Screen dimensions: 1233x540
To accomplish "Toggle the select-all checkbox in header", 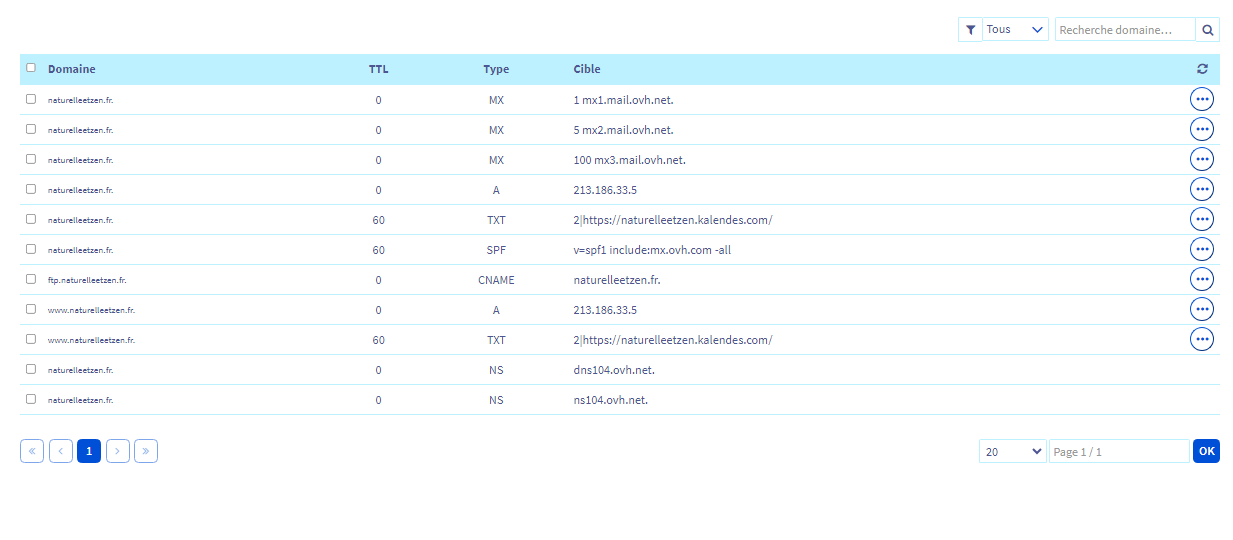I will click(31, 68).
